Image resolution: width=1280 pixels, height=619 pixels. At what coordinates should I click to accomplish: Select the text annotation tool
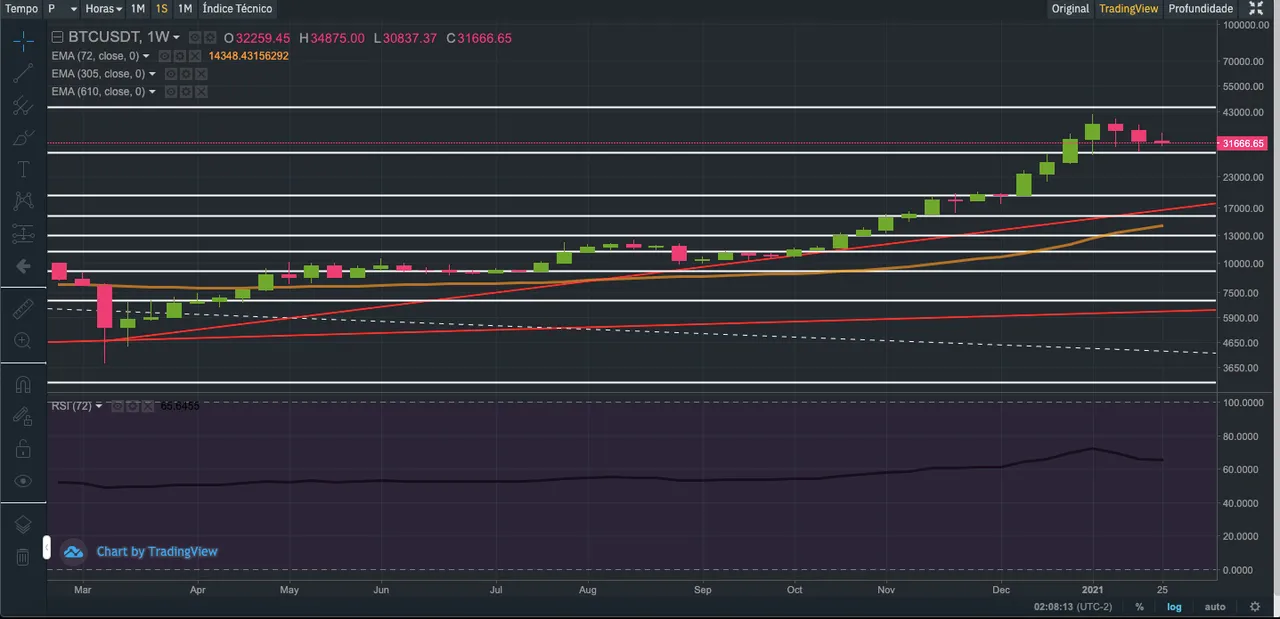[23, 169]
